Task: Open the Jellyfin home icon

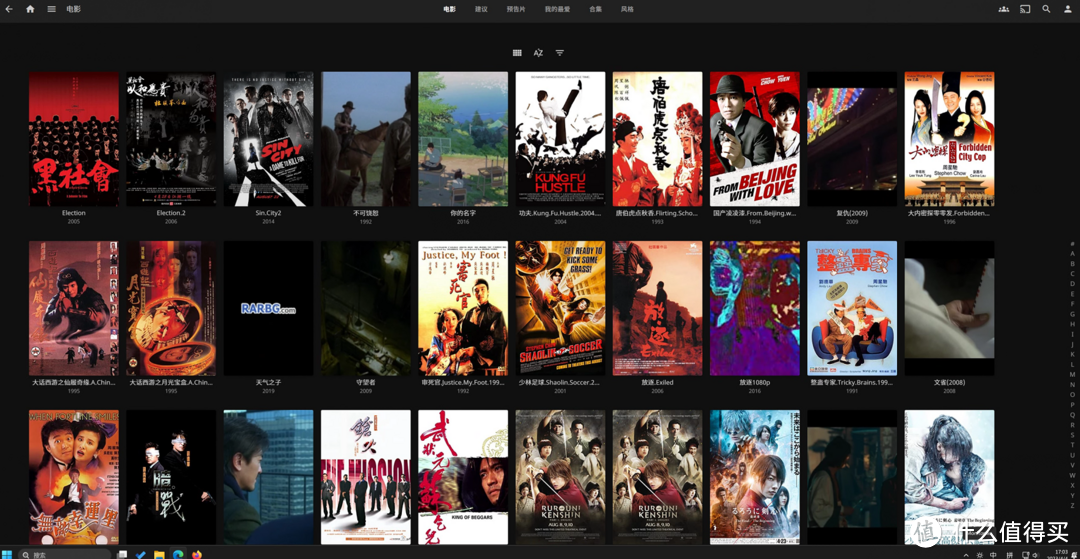Action: pyautogui.click(x=30, y=9)
